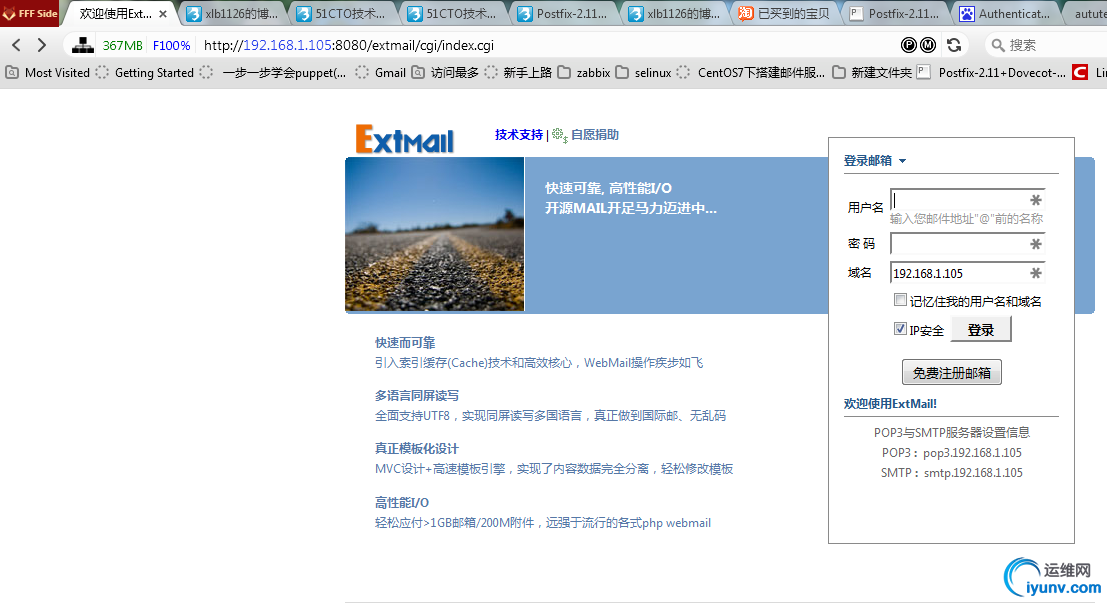Viewport: 1107px width, 604px height.
Task: Open the Getting Started bookmark
Action: pyautogui.click(x=145, y=73)
